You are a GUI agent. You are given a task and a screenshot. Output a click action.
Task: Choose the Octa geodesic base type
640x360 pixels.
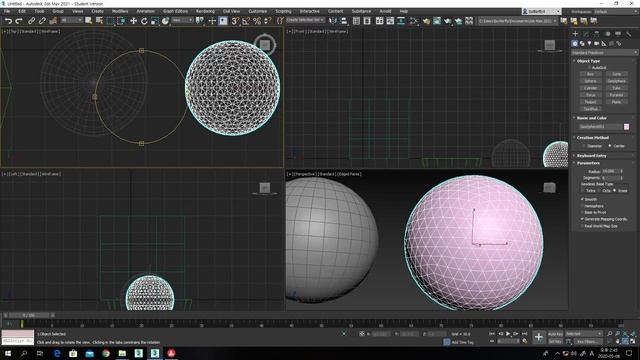pos(604,191)
